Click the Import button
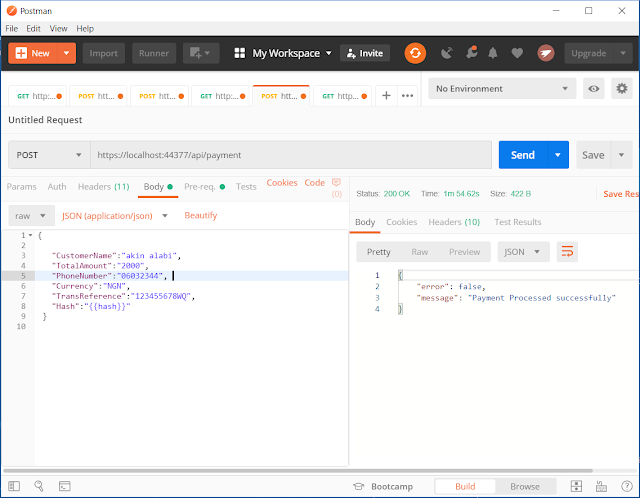This screenshot has width=640, height=498. (x=104, y=53)
